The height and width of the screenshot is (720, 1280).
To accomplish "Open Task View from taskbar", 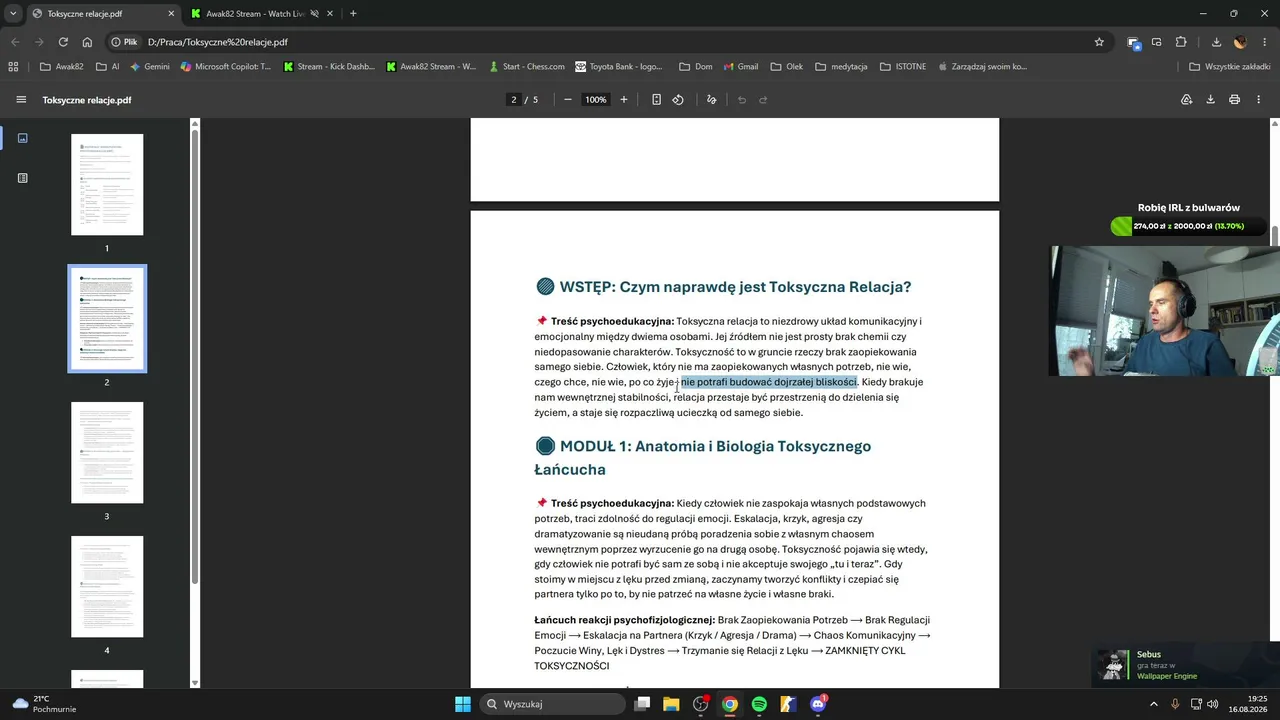I will (642, 704).
